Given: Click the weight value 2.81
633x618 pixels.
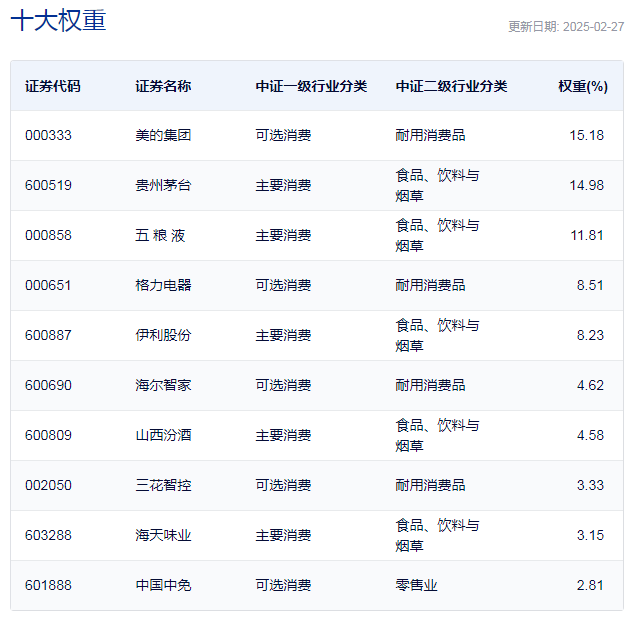Looking at the screenshot, I should click(590, 585).
